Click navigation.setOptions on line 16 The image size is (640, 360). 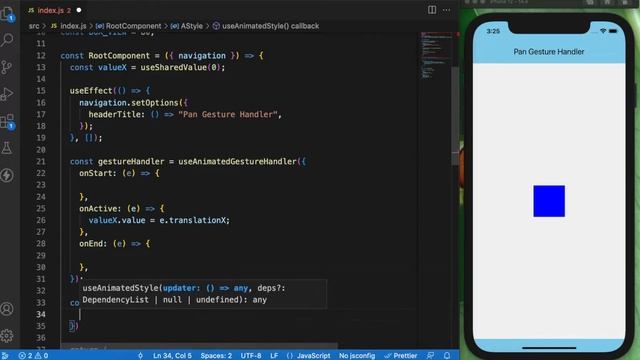pyautogui.click(x=129, y=102)
